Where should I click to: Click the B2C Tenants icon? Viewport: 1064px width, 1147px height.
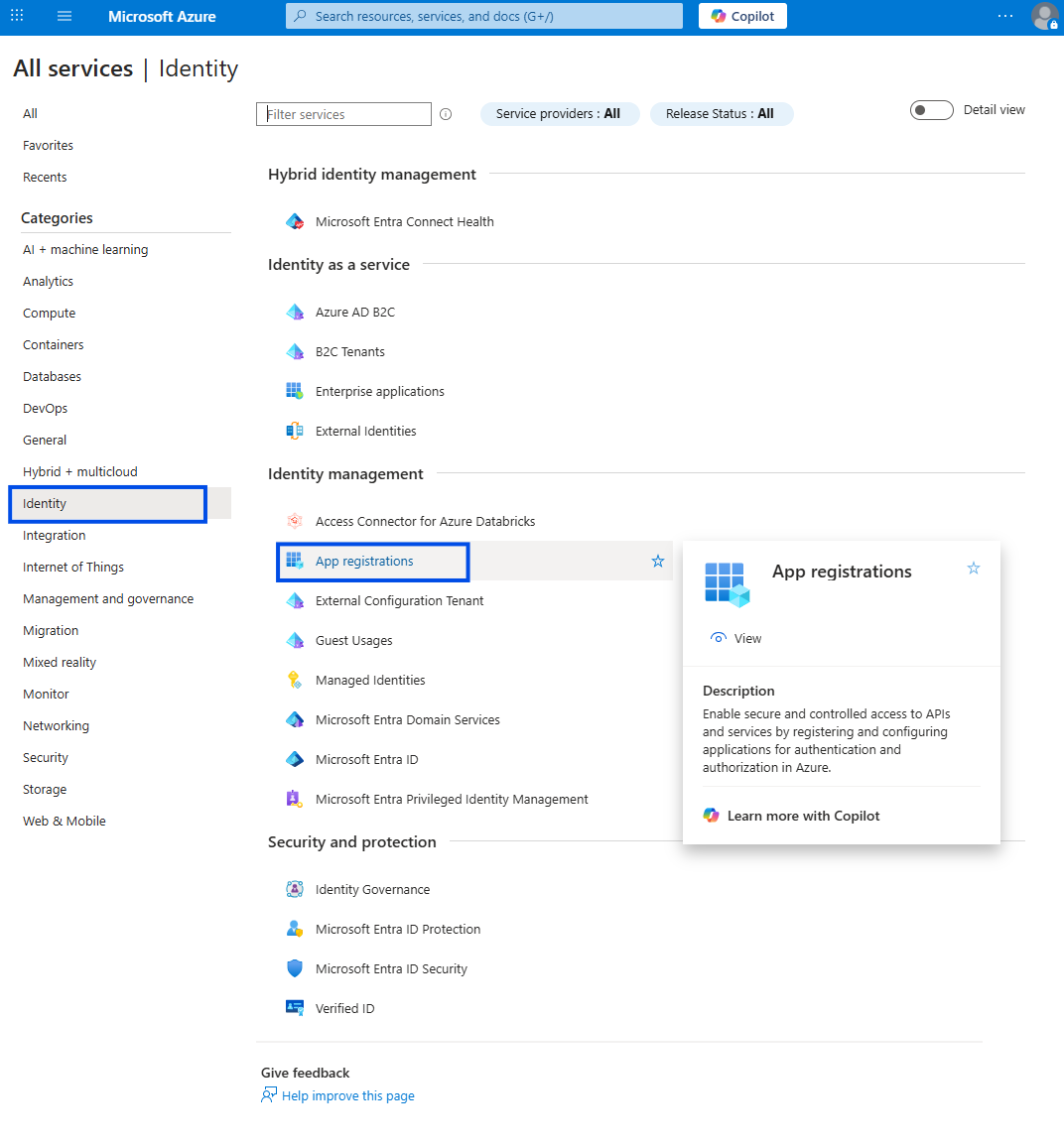click(x=294, y=352)
